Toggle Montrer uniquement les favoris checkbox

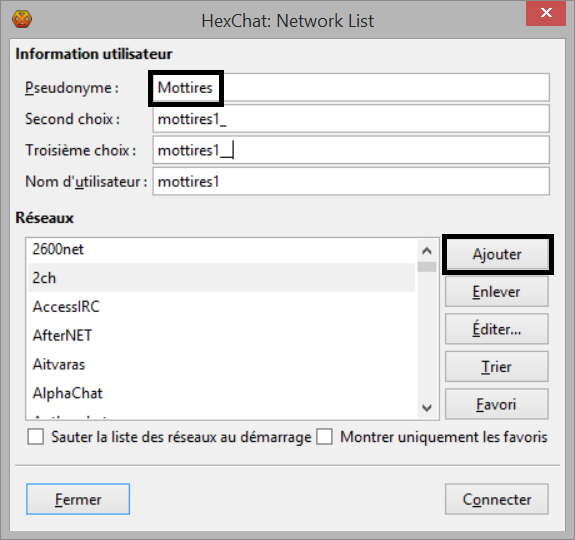coord(325,437)
